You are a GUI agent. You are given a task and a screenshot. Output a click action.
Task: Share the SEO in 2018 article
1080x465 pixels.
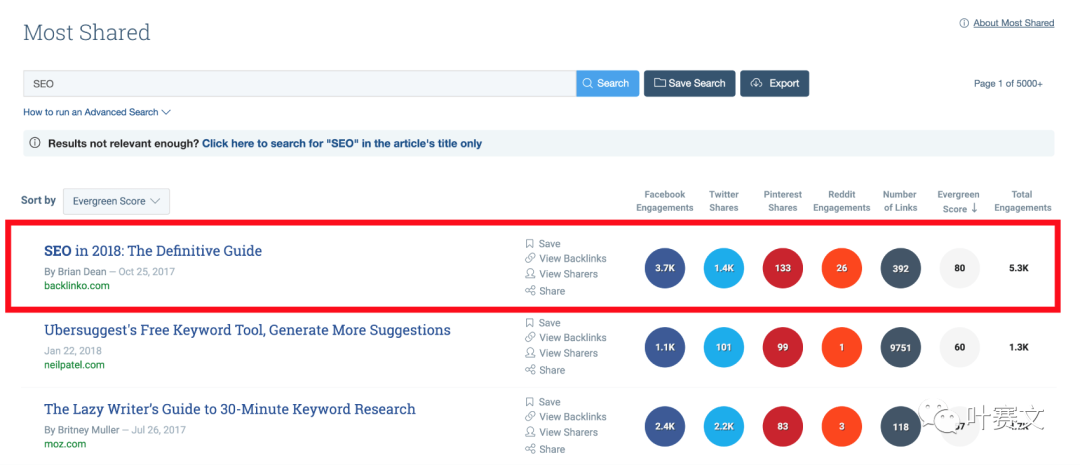coord(545,291)
